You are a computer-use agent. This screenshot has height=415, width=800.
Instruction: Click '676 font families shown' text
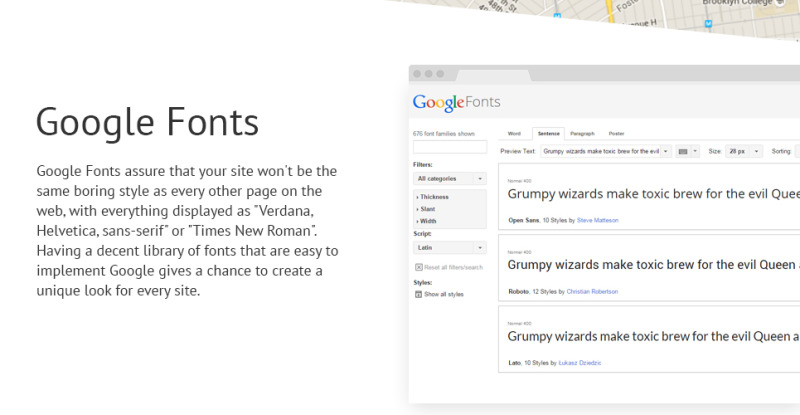tap(444, 134)
